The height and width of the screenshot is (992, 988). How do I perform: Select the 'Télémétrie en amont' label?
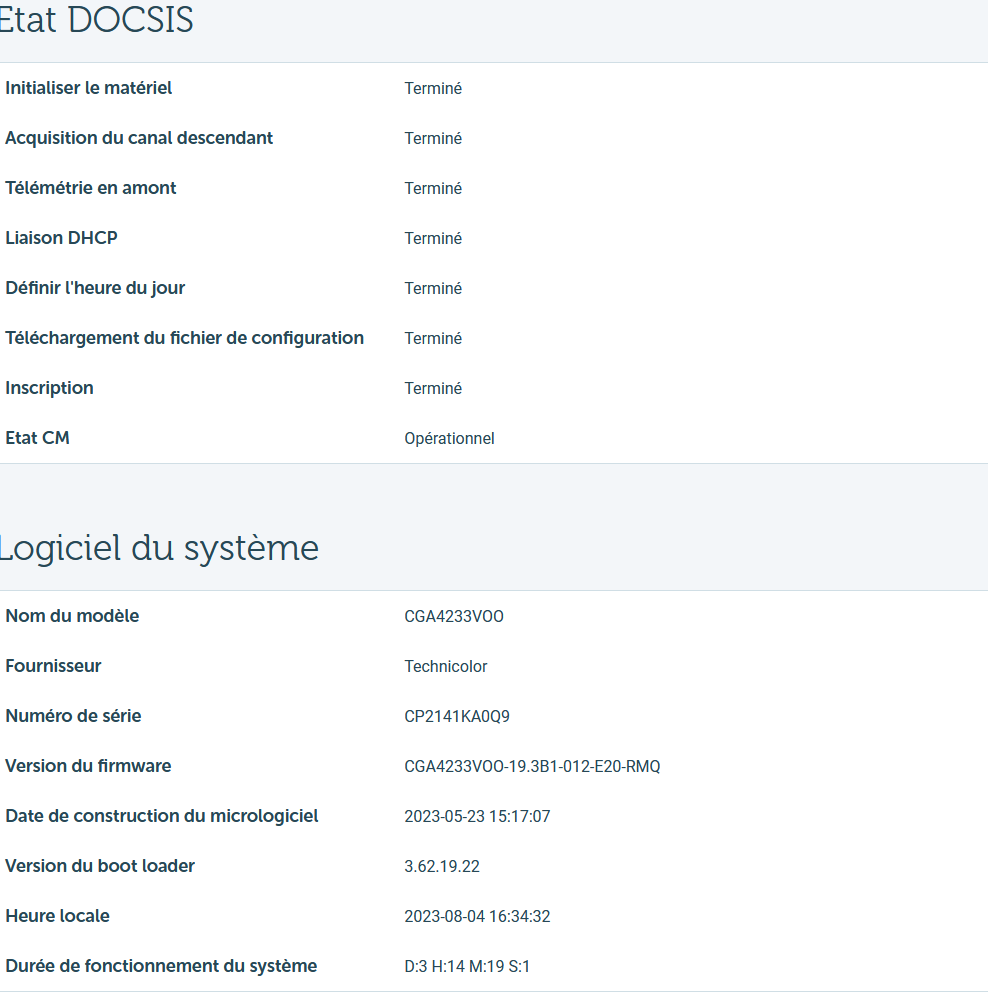[x=90, y=188]
